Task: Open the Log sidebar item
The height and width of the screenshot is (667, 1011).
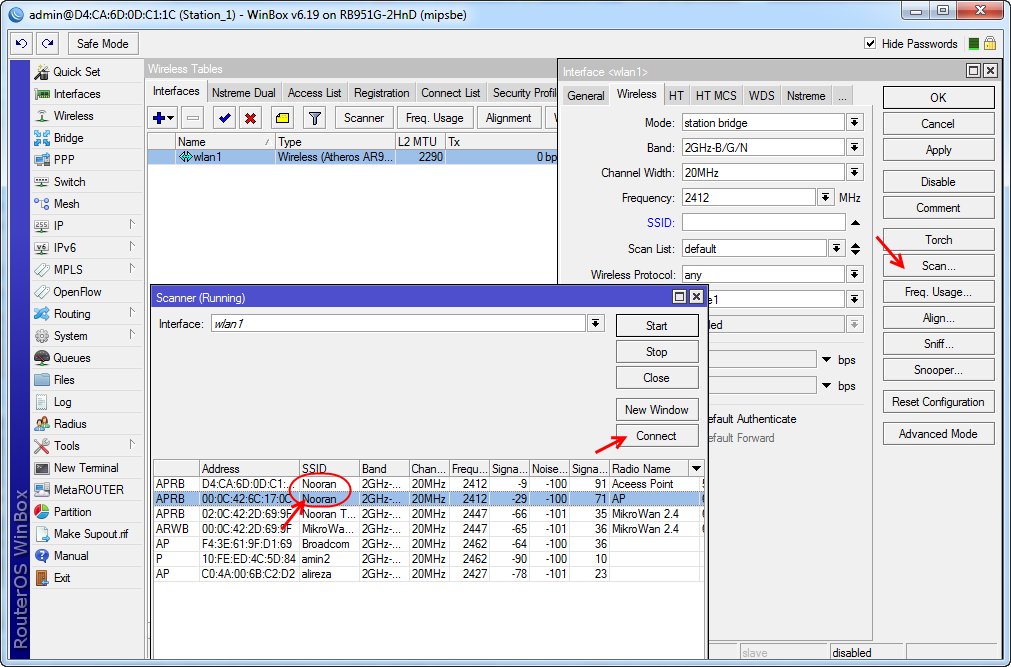Action: click(x=63, y=402)
